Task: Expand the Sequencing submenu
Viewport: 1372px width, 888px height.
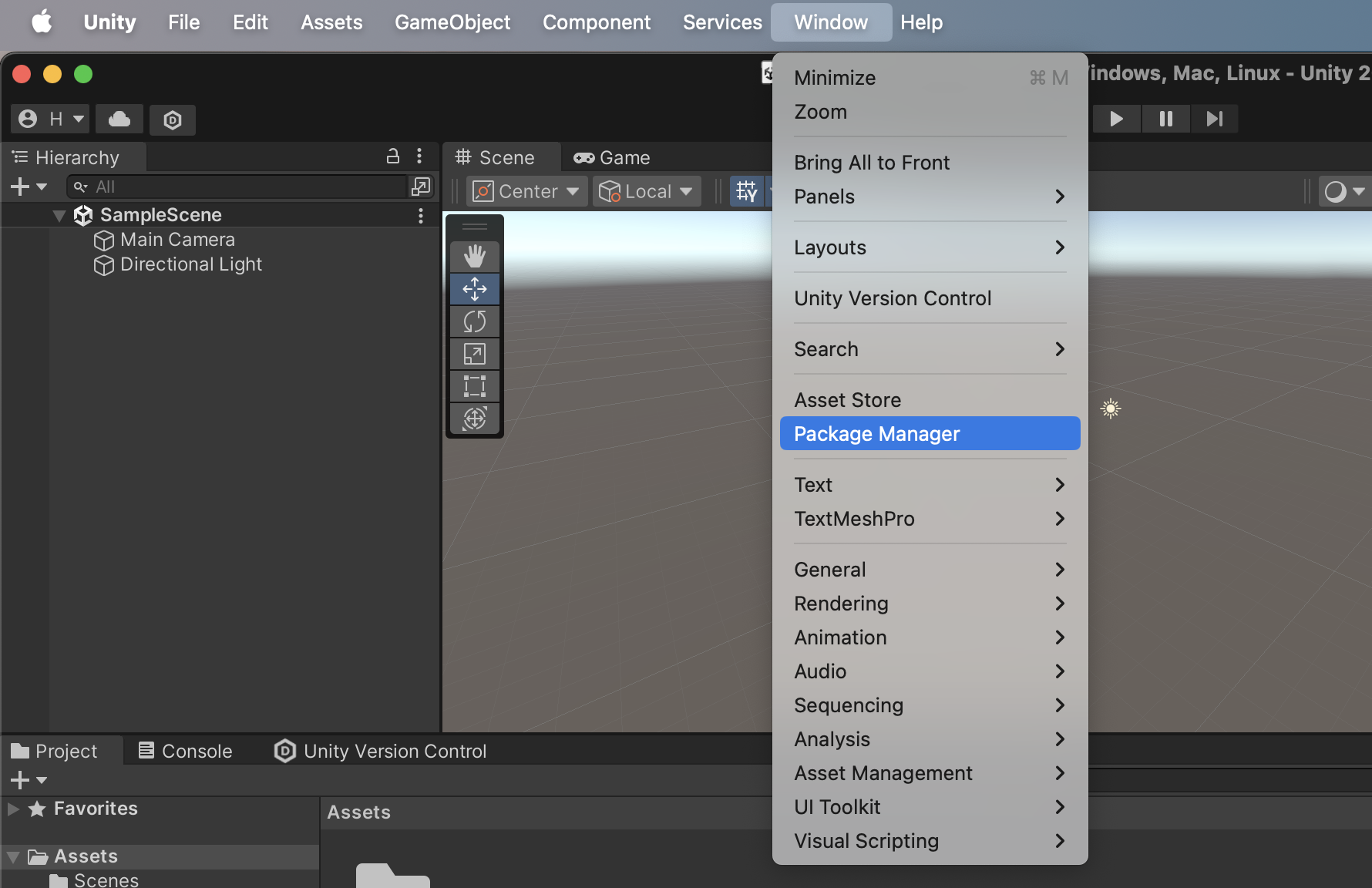Action: click(930, 705)
